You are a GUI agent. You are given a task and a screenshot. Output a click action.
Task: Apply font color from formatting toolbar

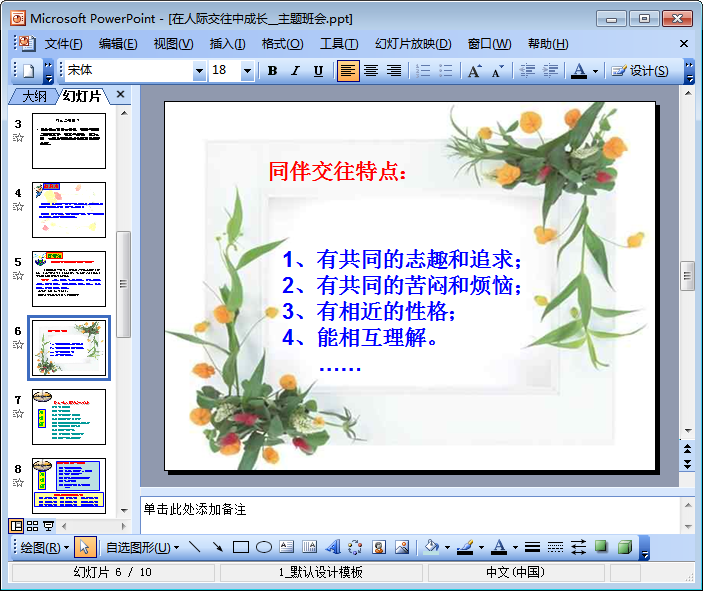[x=579, y=71]
